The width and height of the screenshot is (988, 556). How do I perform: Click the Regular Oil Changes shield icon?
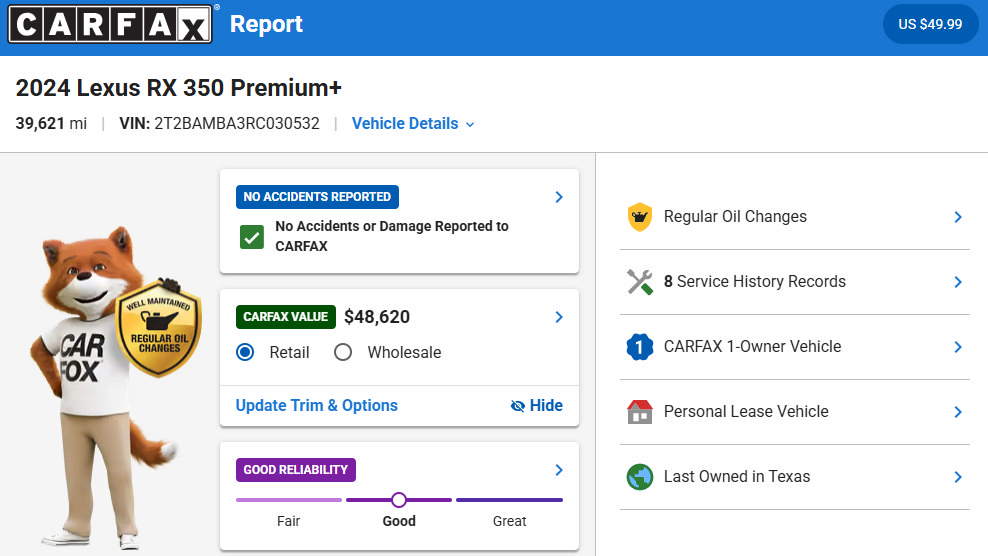[640, 217]
